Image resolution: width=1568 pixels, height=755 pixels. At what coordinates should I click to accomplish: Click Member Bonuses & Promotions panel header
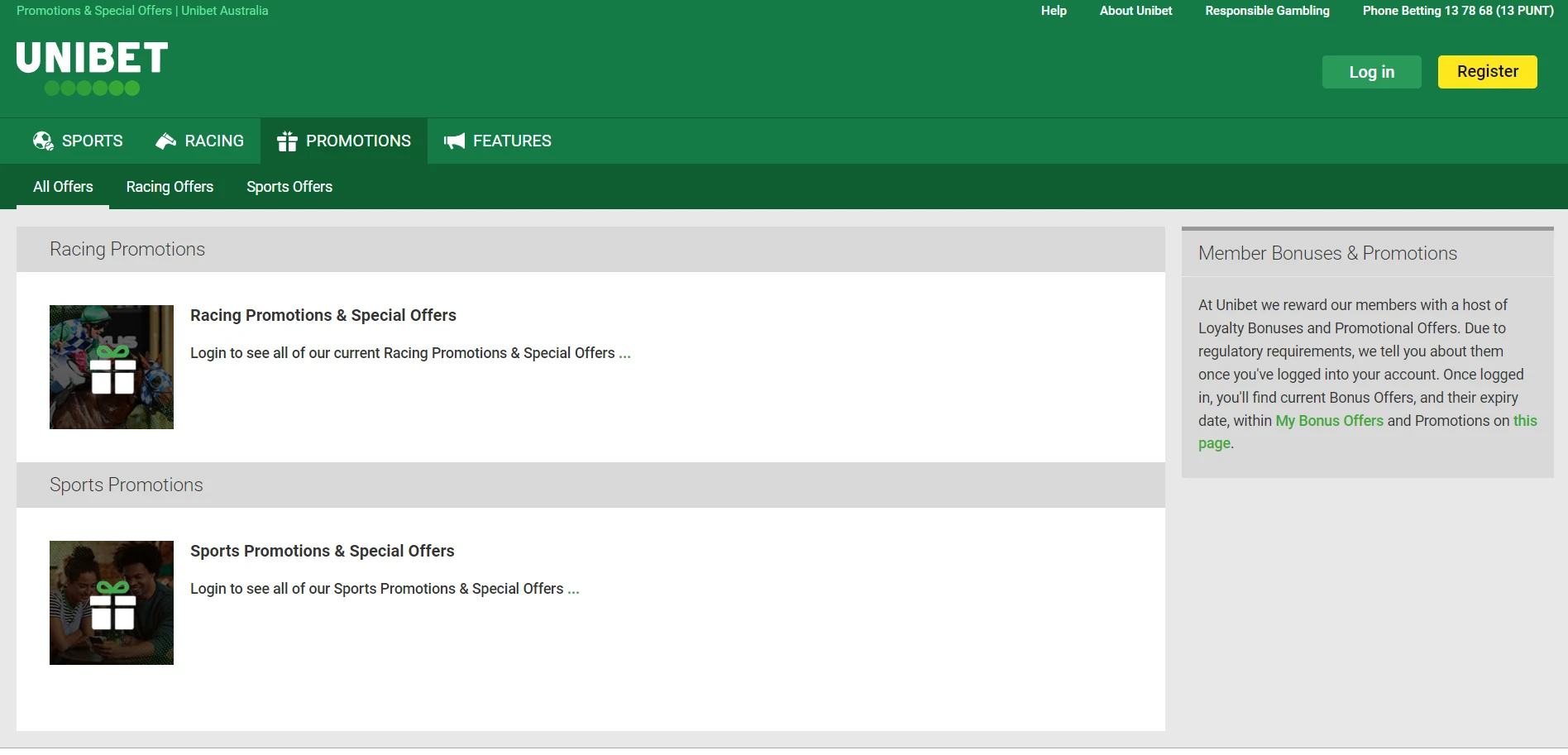[1368, 253]
